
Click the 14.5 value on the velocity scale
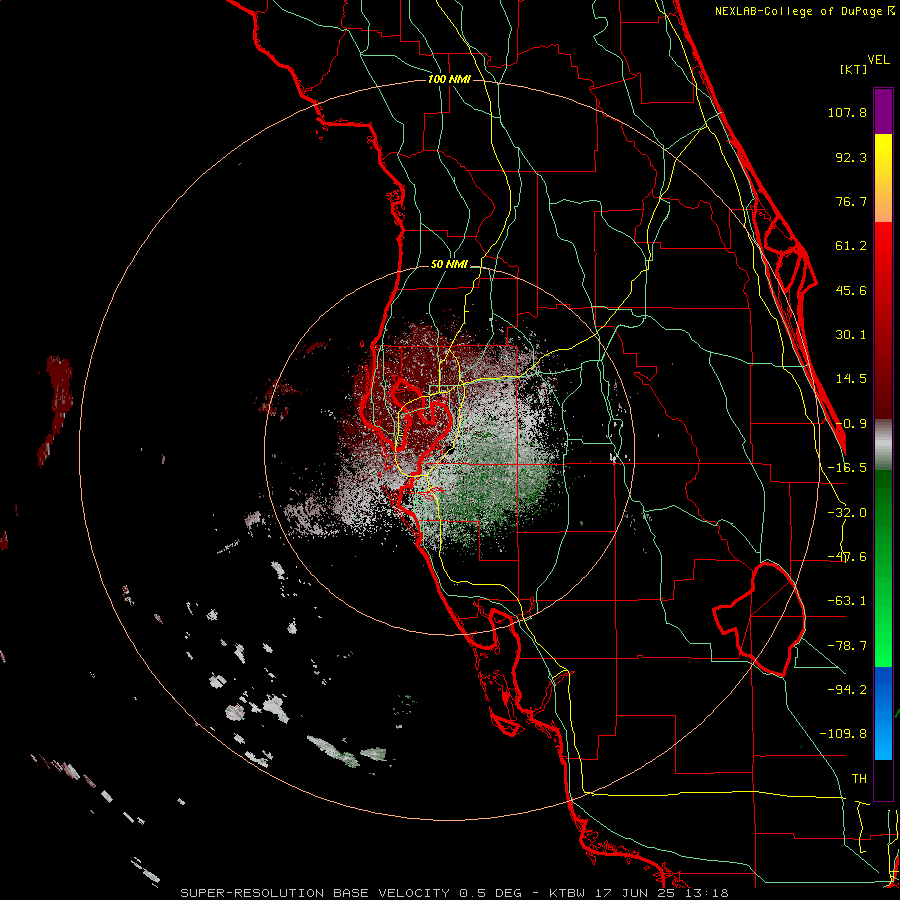pyautogui.click(x=851, y=379)
